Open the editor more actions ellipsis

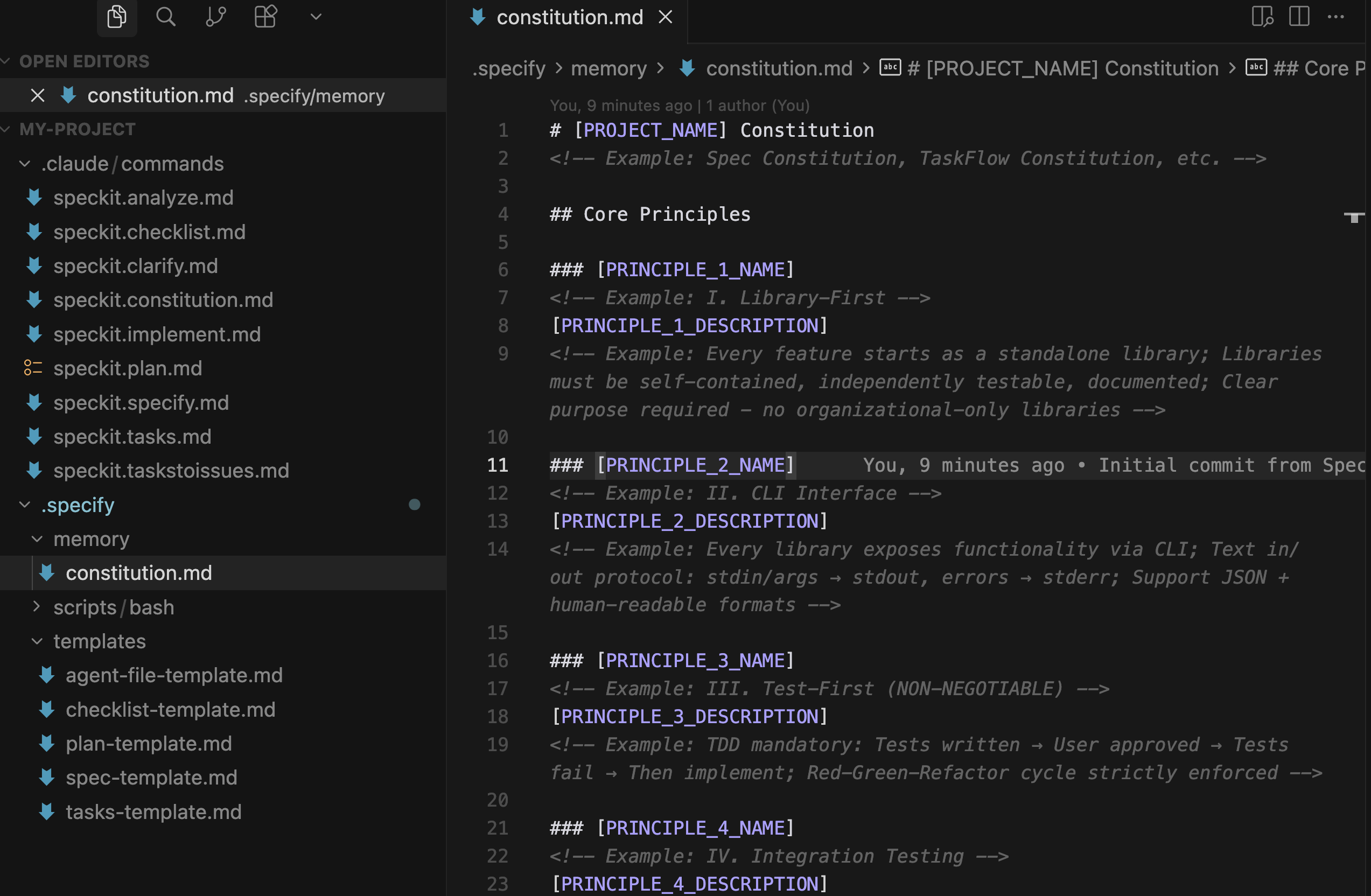coord(1335,17)
